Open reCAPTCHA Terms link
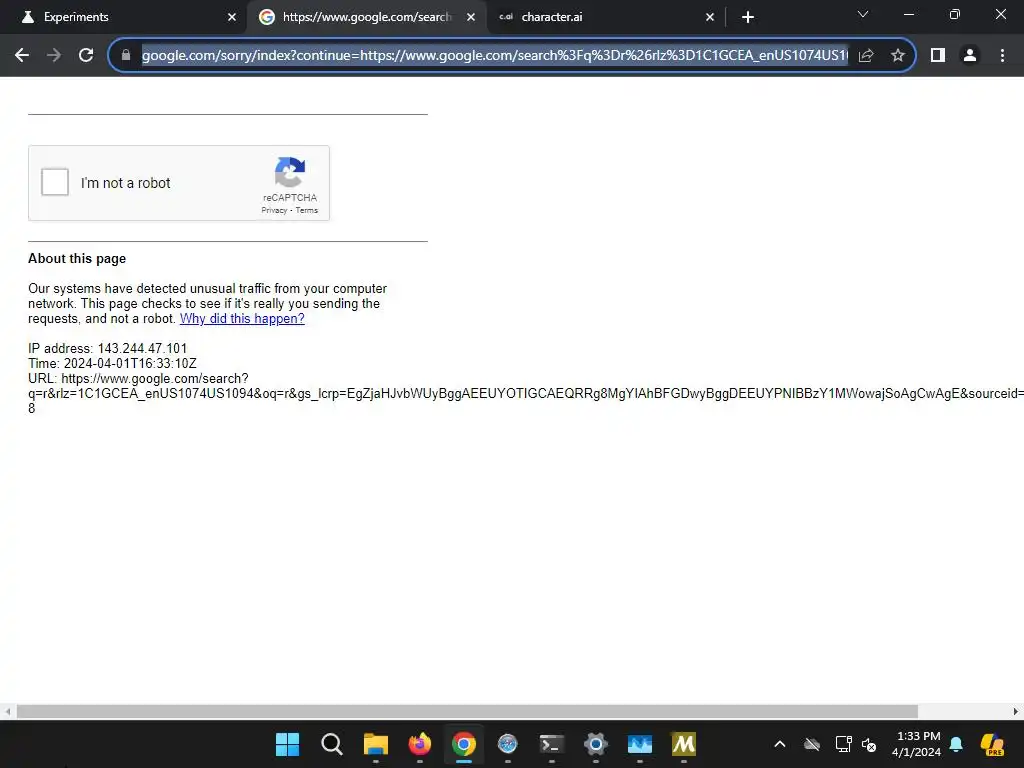1024x768 pixels. pyautogui.click(x=306, y=210)
